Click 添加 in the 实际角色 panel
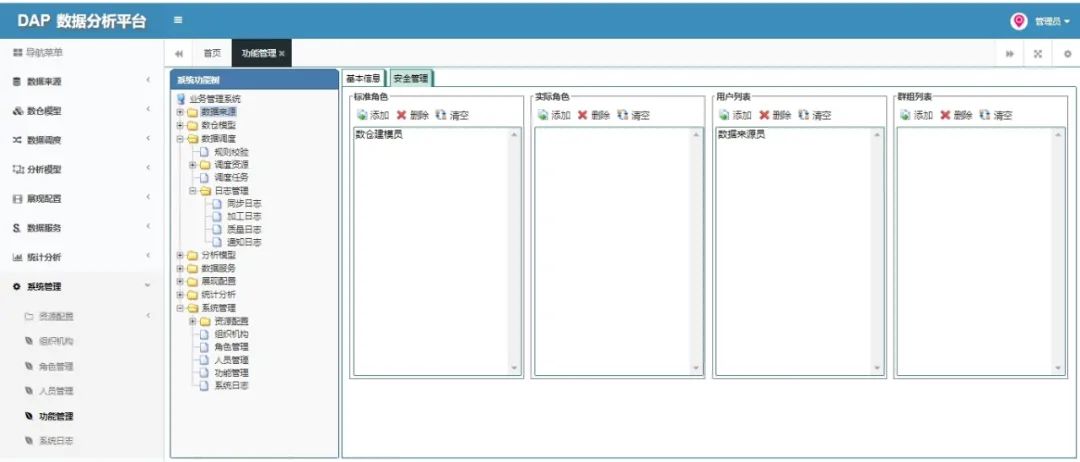This screenshot has width=1080, height=462. tap(554, 115)
